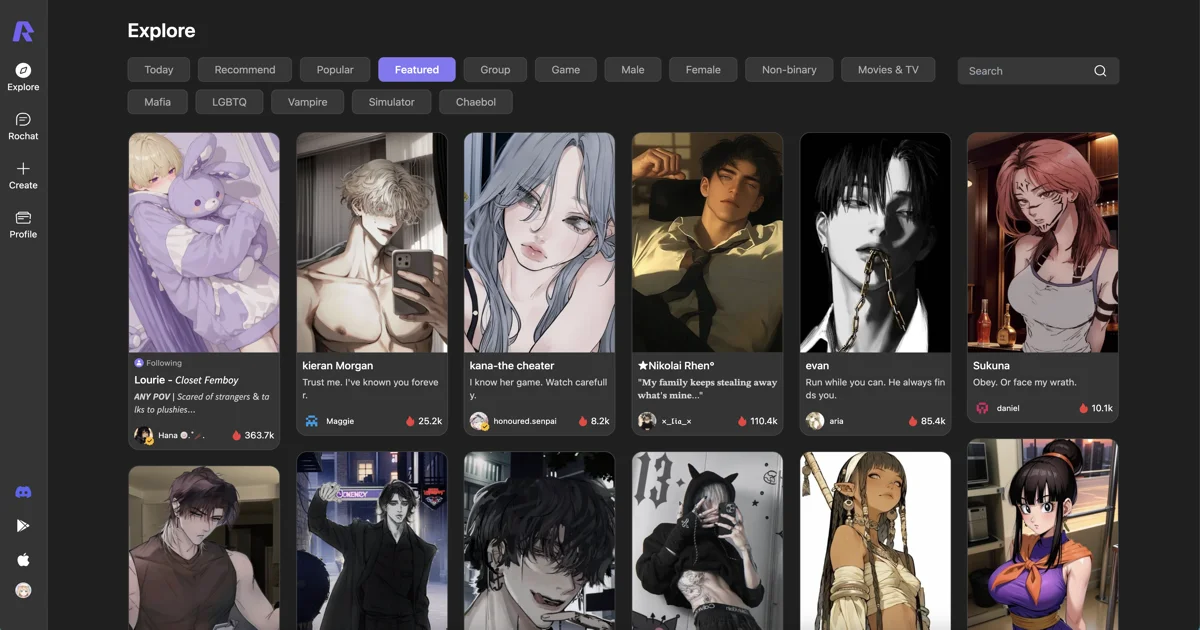Open Rochat chat messages icon

pyautogui.click(x=23, y=120)
